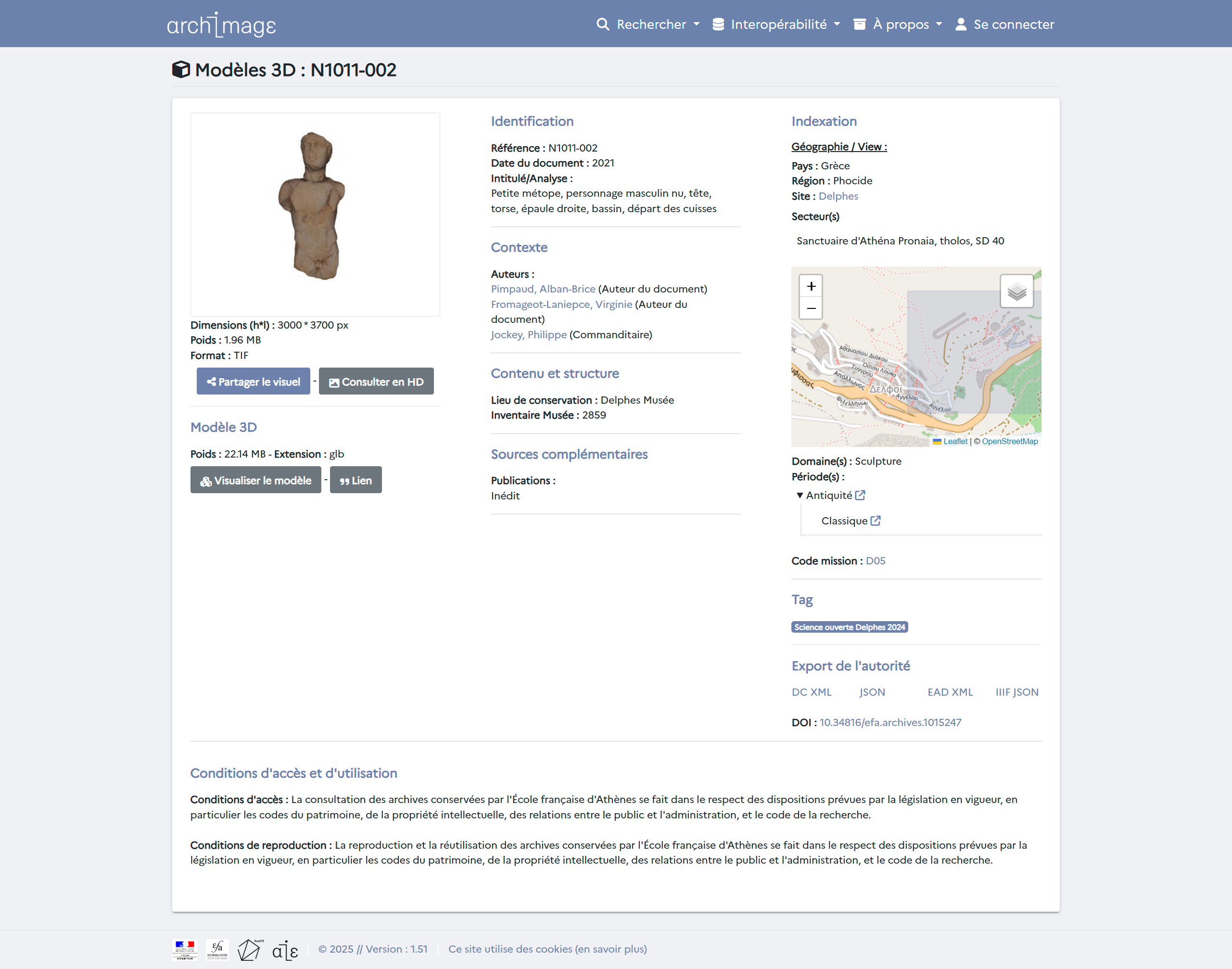Open external link icon next to Antiquité
Viewport: 1232px width, 969px height.
[x=860, y=495]
